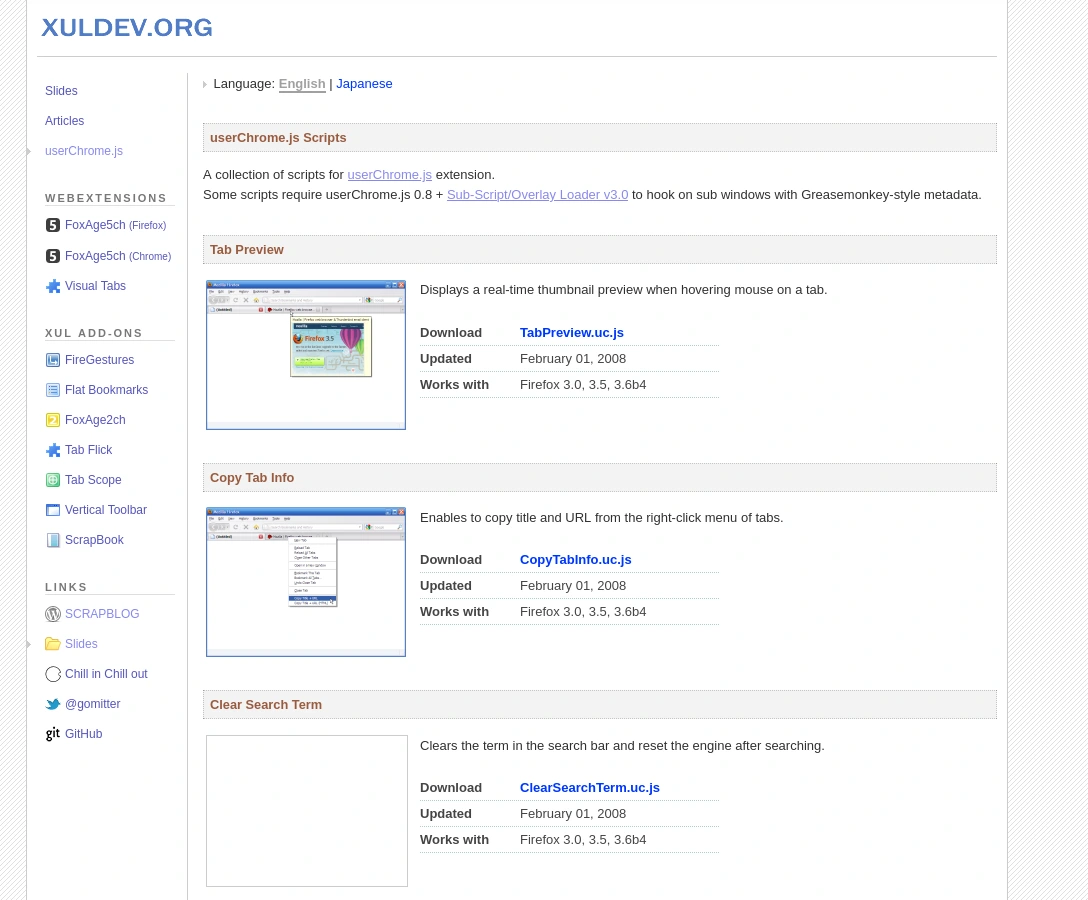
Task: Click the Copy Tab Info screenshot thumbnail
Action: coord(306,582)
